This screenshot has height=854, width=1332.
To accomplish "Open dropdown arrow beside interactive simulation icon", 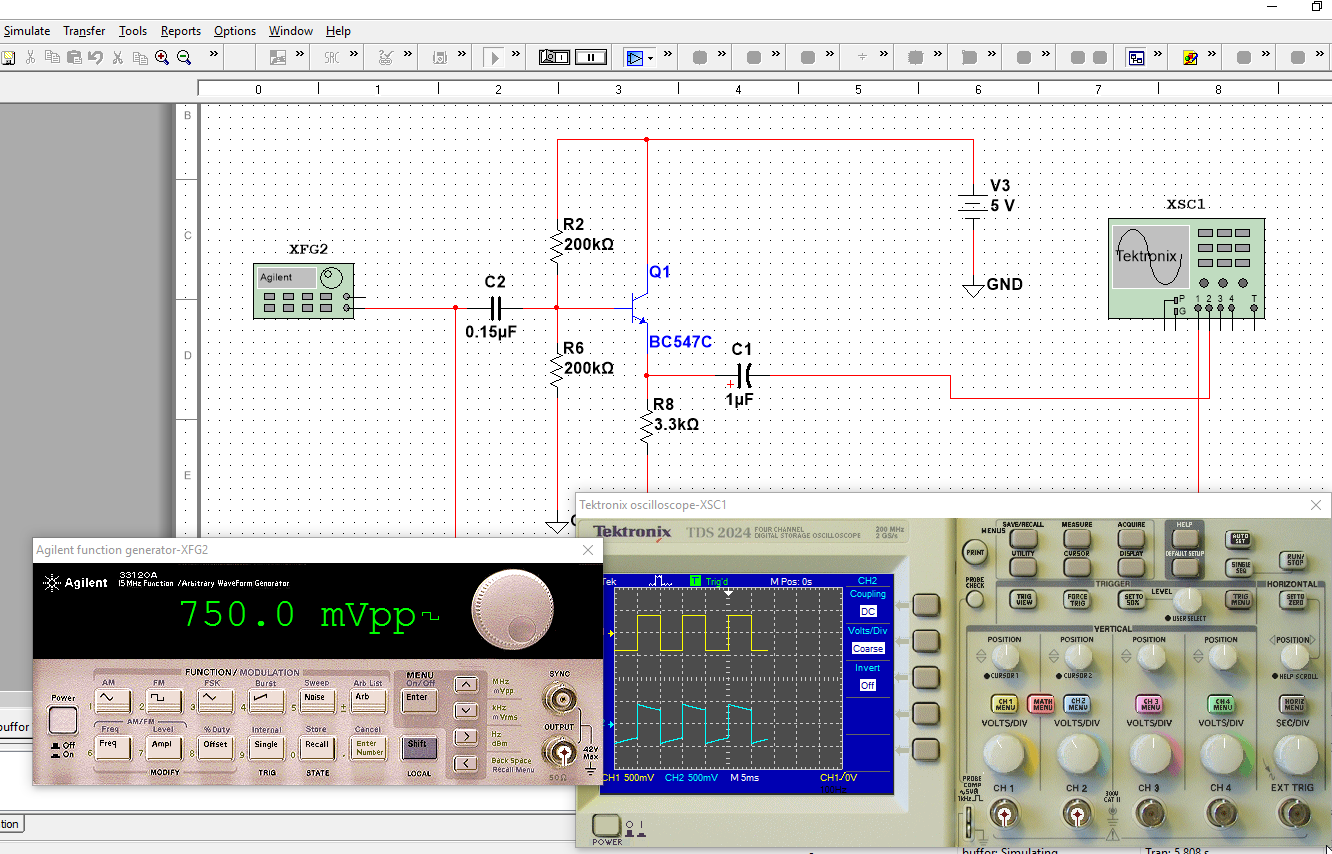I will (x=651, y=58).
